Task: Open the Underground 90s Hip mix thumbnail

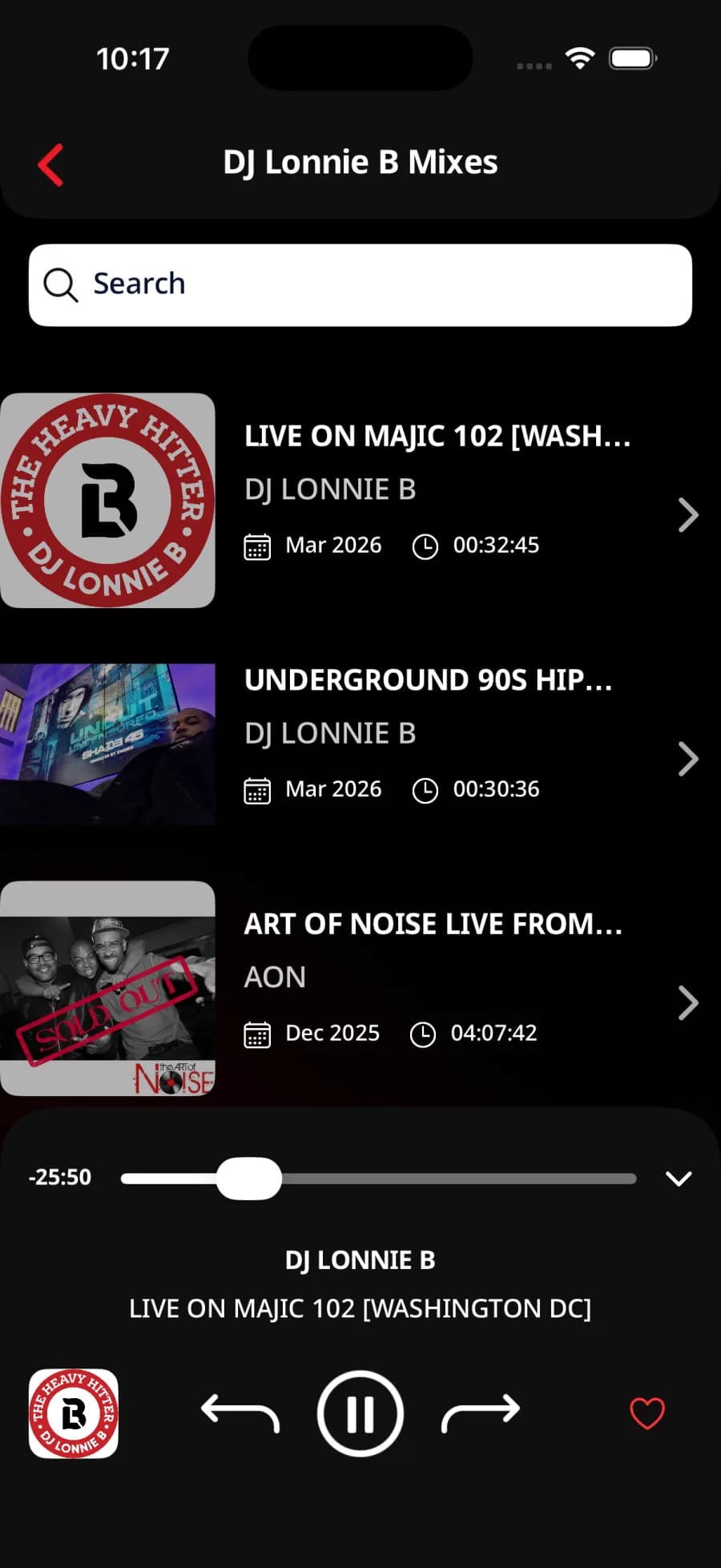Action: click(107, 744)
